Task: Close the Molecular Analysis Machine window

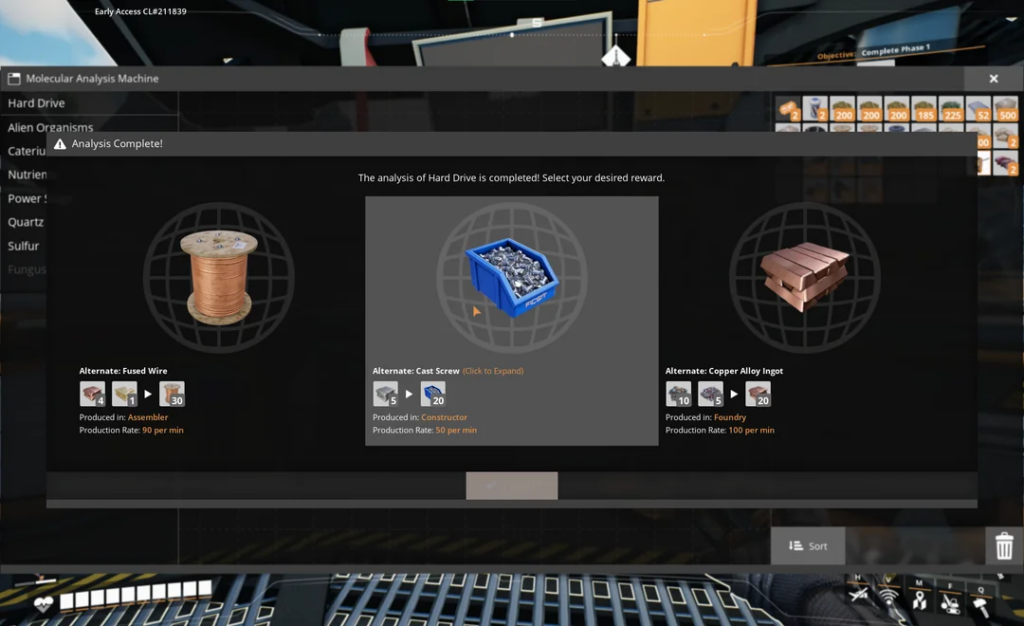Action: coord(993,78)
